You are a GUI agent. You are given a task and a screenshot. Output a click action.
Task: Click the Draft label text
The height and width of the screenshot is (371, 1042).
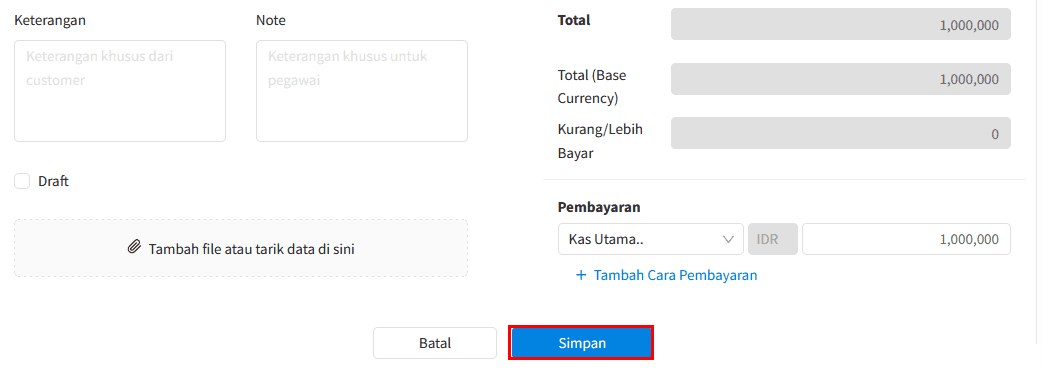[x=54, y=181]
